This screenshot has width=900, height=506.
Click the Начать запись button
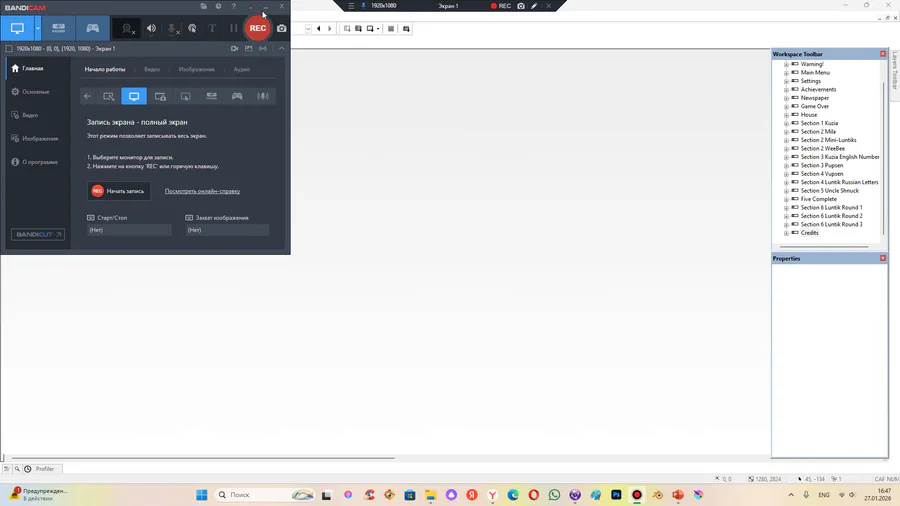click(x=119, y=191)
